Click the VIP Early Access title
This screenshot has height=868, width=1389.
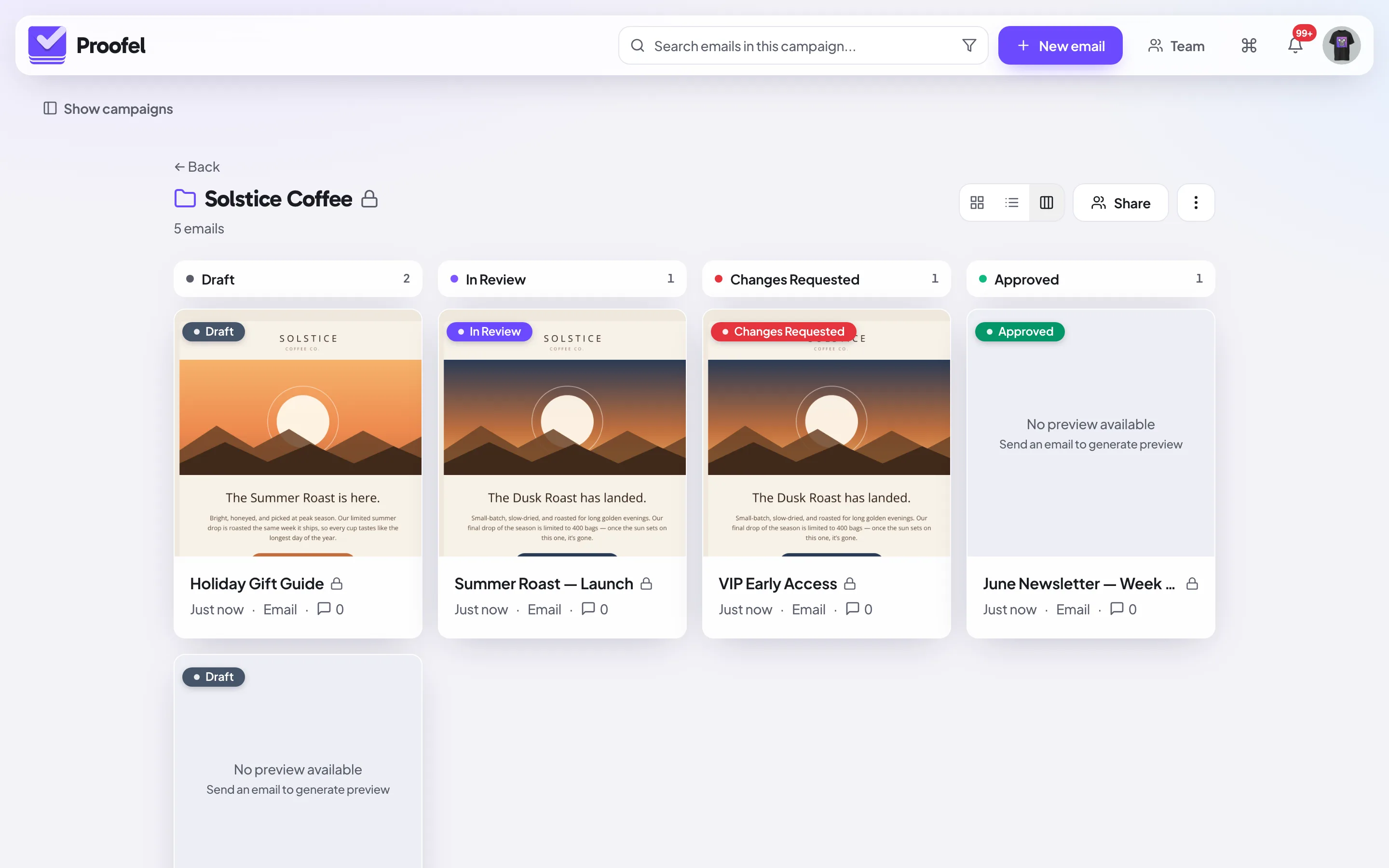778,584
